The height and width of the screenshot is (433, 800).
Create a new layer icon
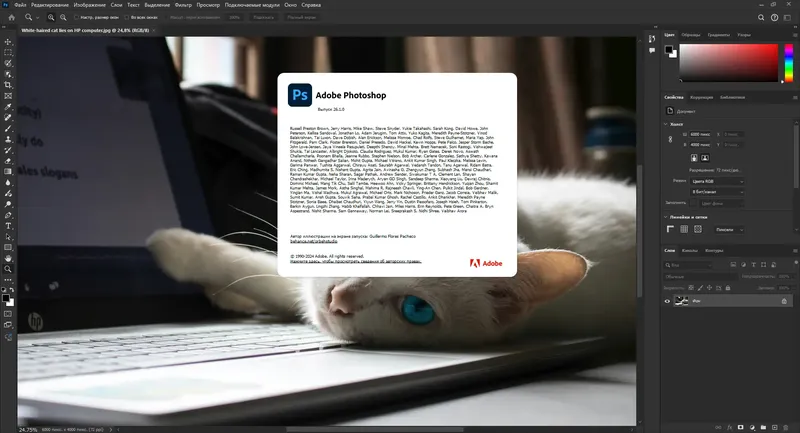(774, 427)
